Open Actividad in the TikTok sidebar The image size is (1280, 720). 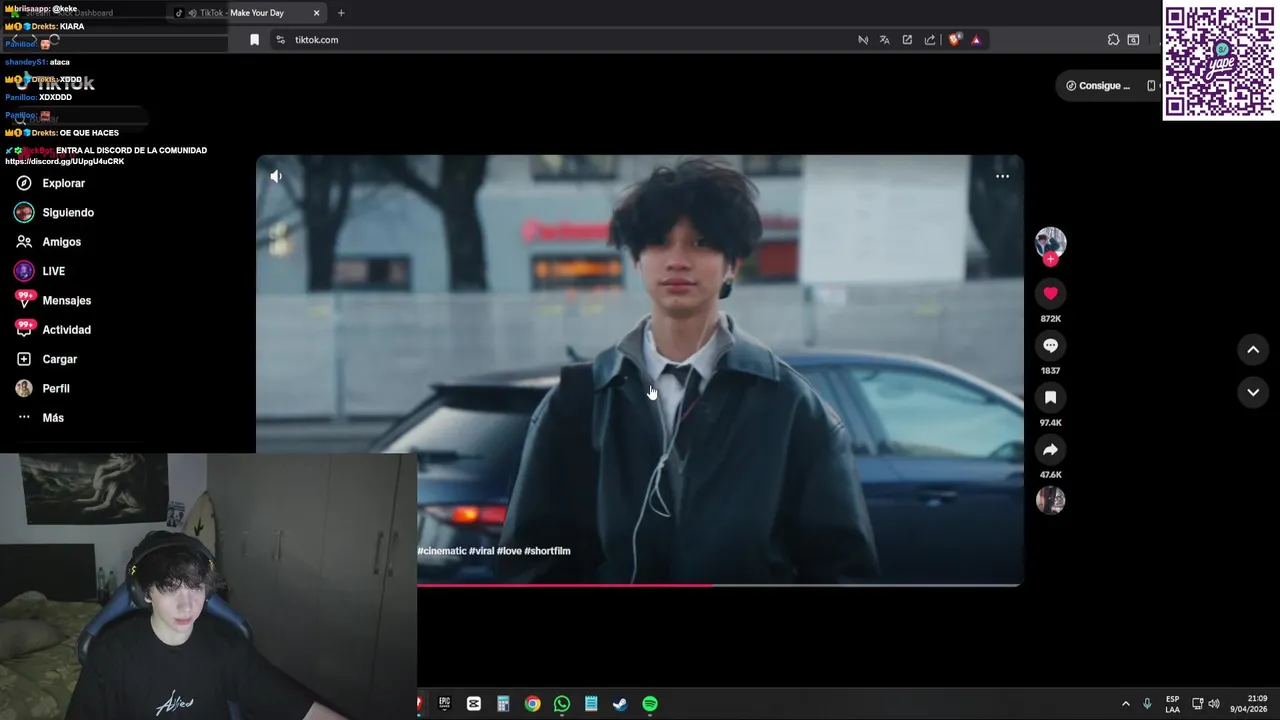point(66,329)
